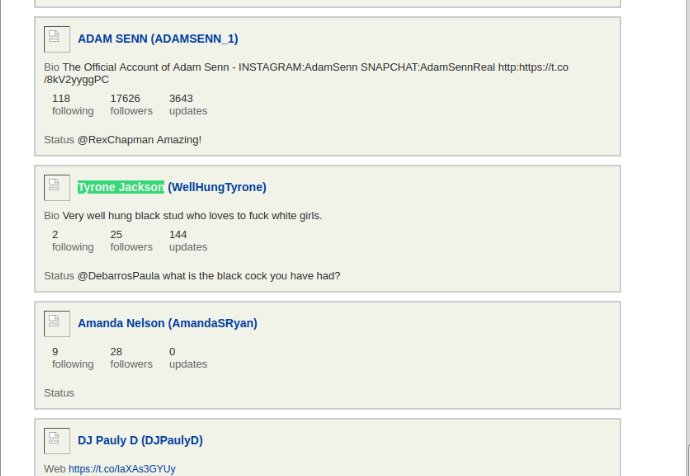Viewport: 690px width, 476px height.
Task: Click the '@RexChapman Amazing!' status text
Action: click(x=139, y=140)
